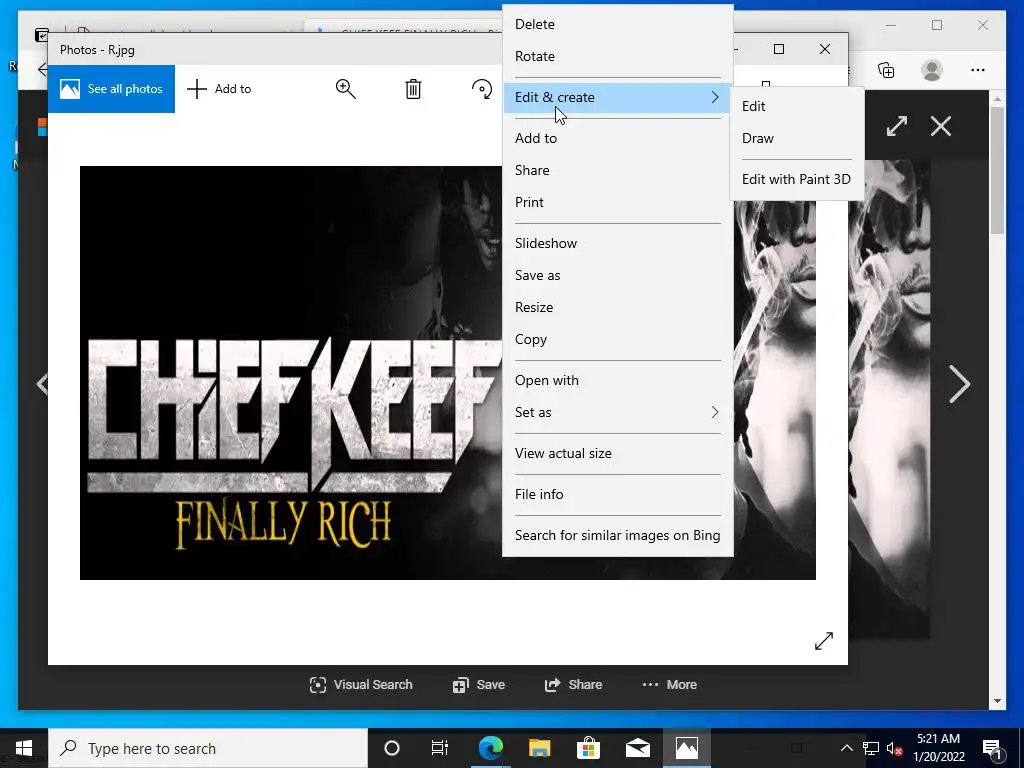Screen dimensions: 1024x768
Task: Click Save in Edge image viewer
Action: pyautogui.click(x=479, y=684)
